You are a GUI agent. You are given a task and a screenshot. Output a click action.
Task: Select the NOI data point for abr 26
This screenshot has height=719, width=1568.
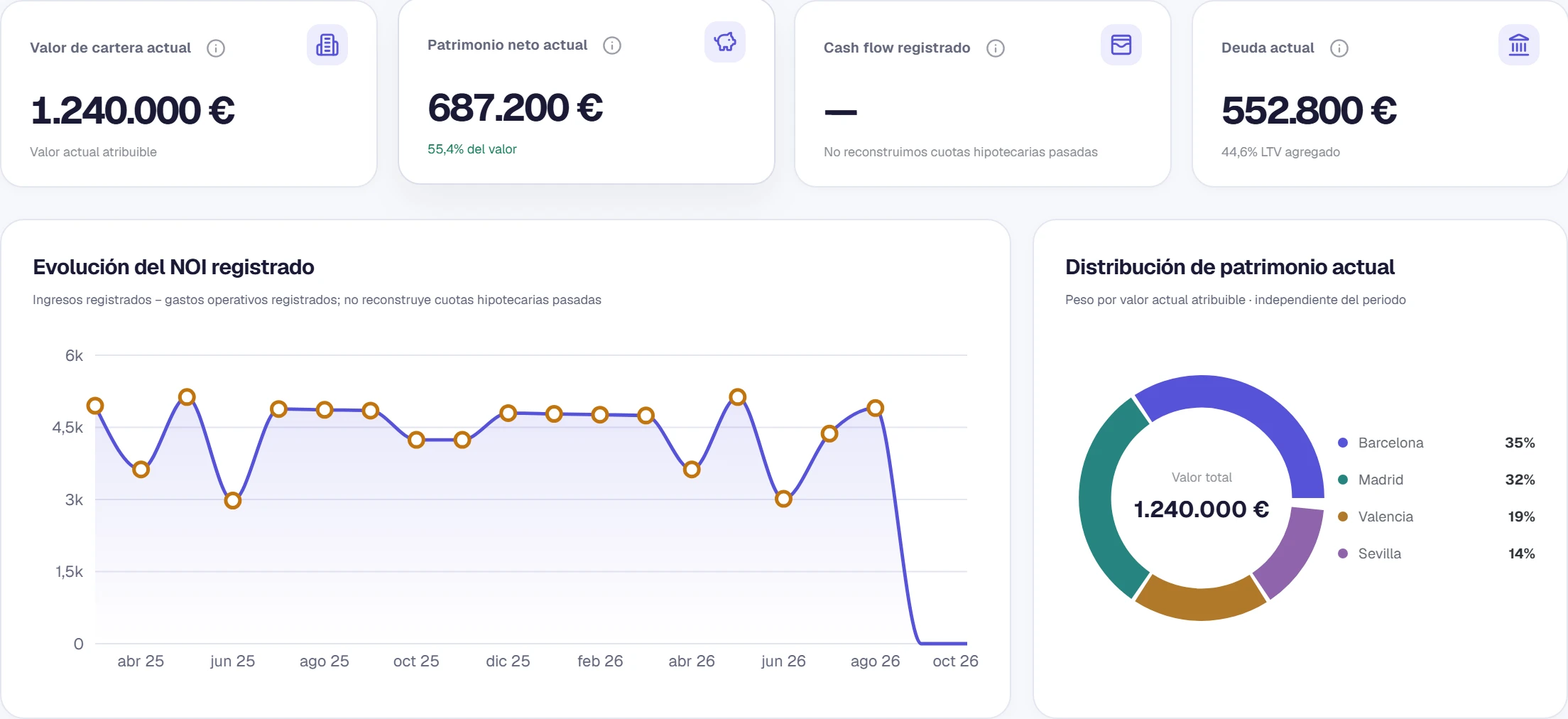click(x=692, y=469)
